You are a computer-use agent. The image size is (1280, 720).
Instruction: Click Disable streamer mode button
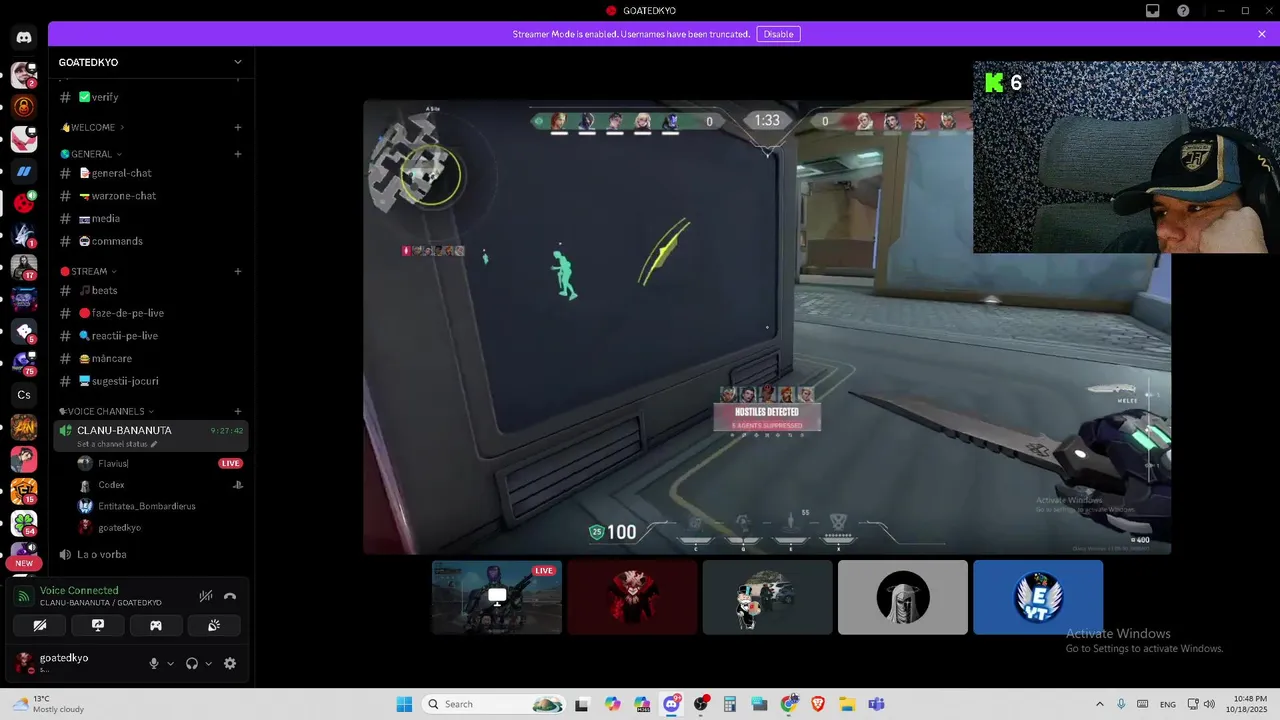(778, 34)
